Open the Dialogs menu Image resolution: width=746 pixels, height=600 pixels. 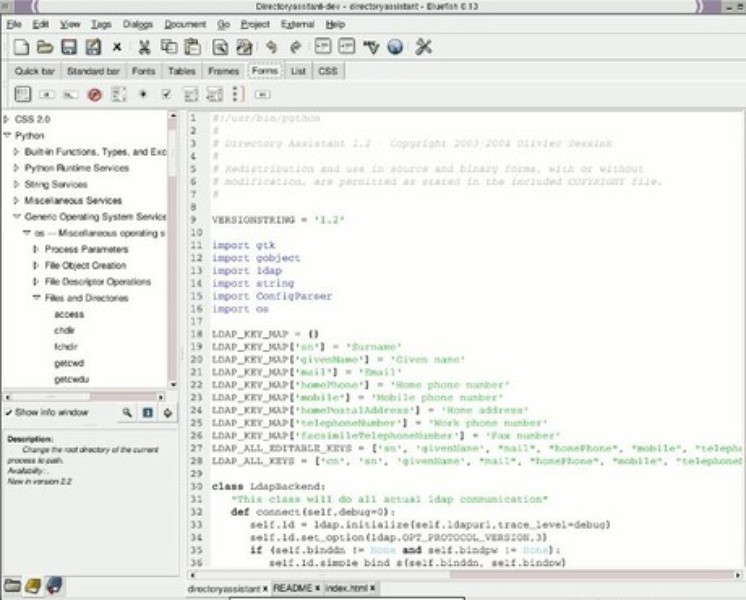[x=137, y=24]
